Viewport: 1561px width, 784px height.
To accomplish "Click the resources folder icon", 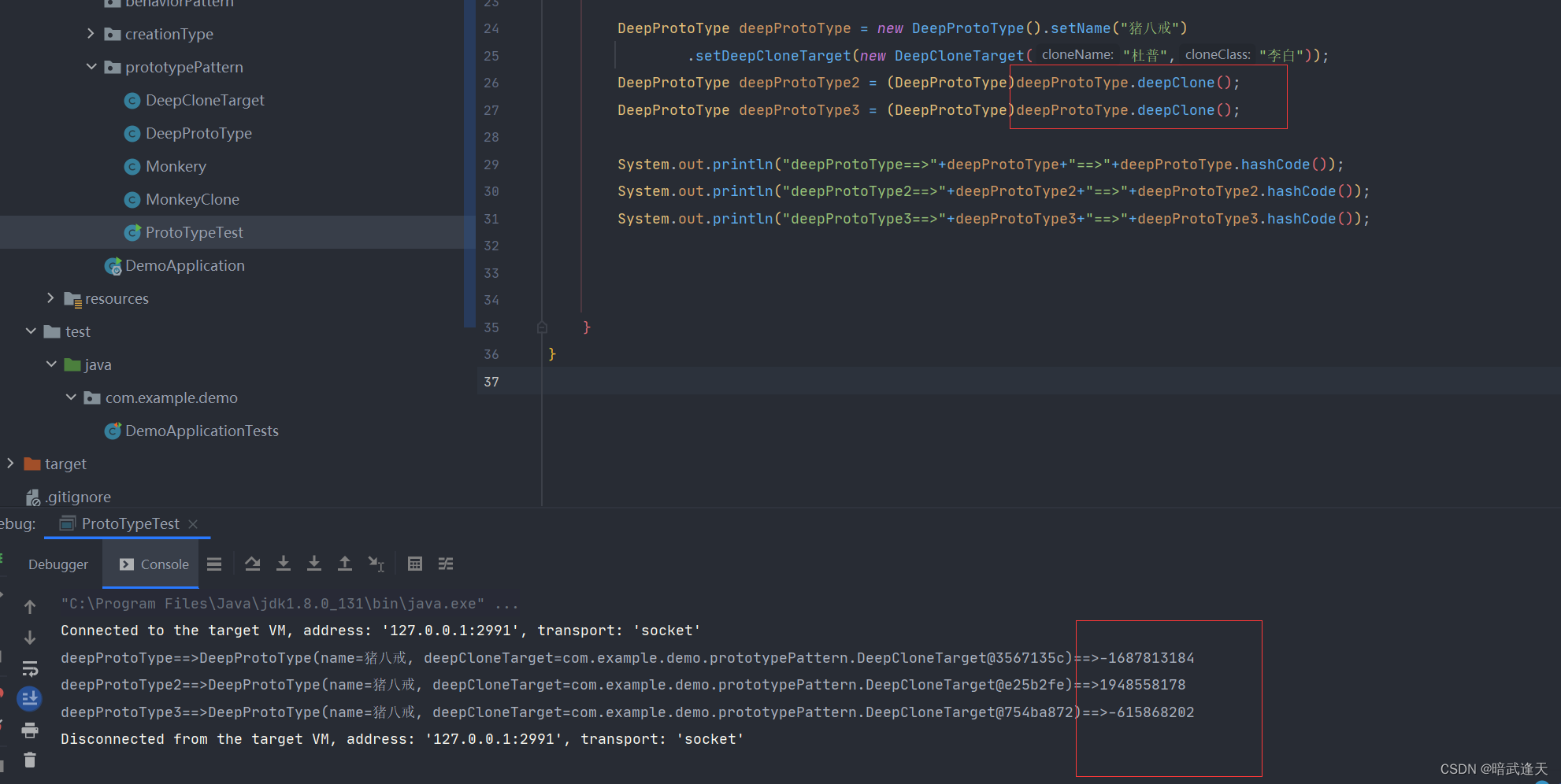I will point(72,299).
